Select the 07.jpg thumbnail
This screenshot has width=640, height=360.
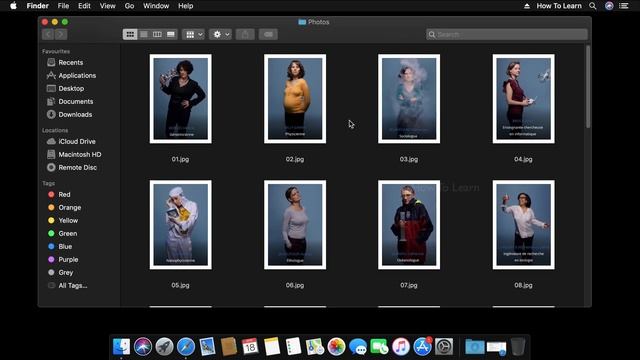409,225
